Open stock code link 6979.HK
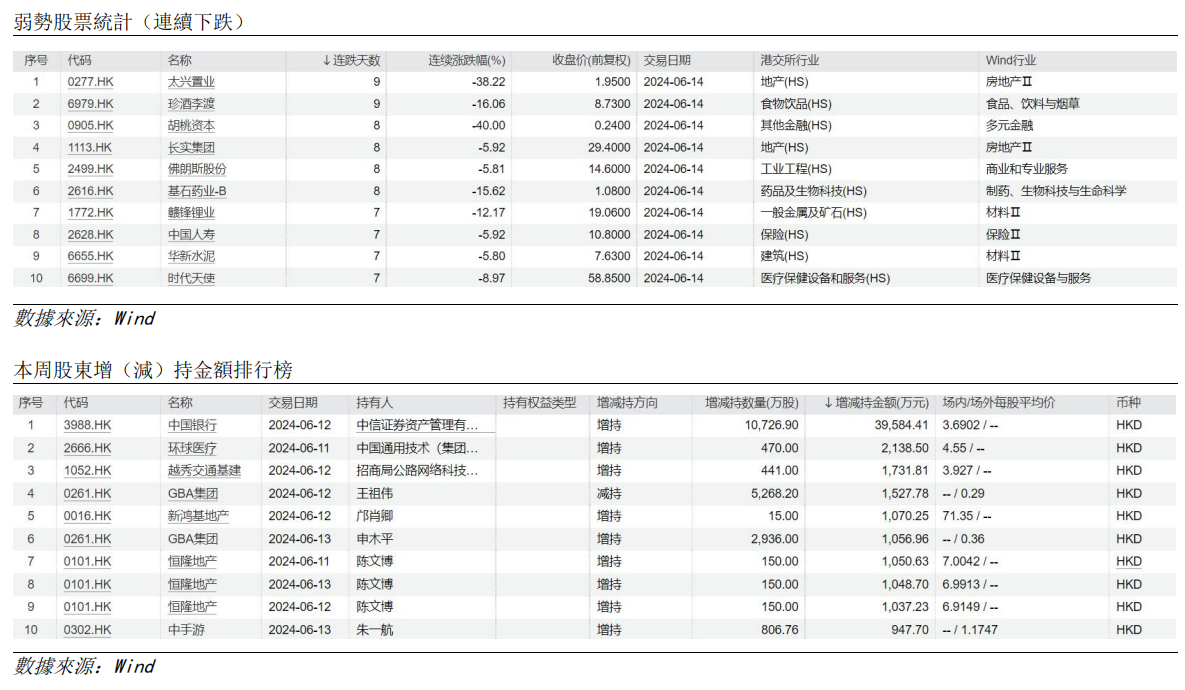Viewport: 1185px width, 690px height. pyautogui.click(x=90, y=104)
